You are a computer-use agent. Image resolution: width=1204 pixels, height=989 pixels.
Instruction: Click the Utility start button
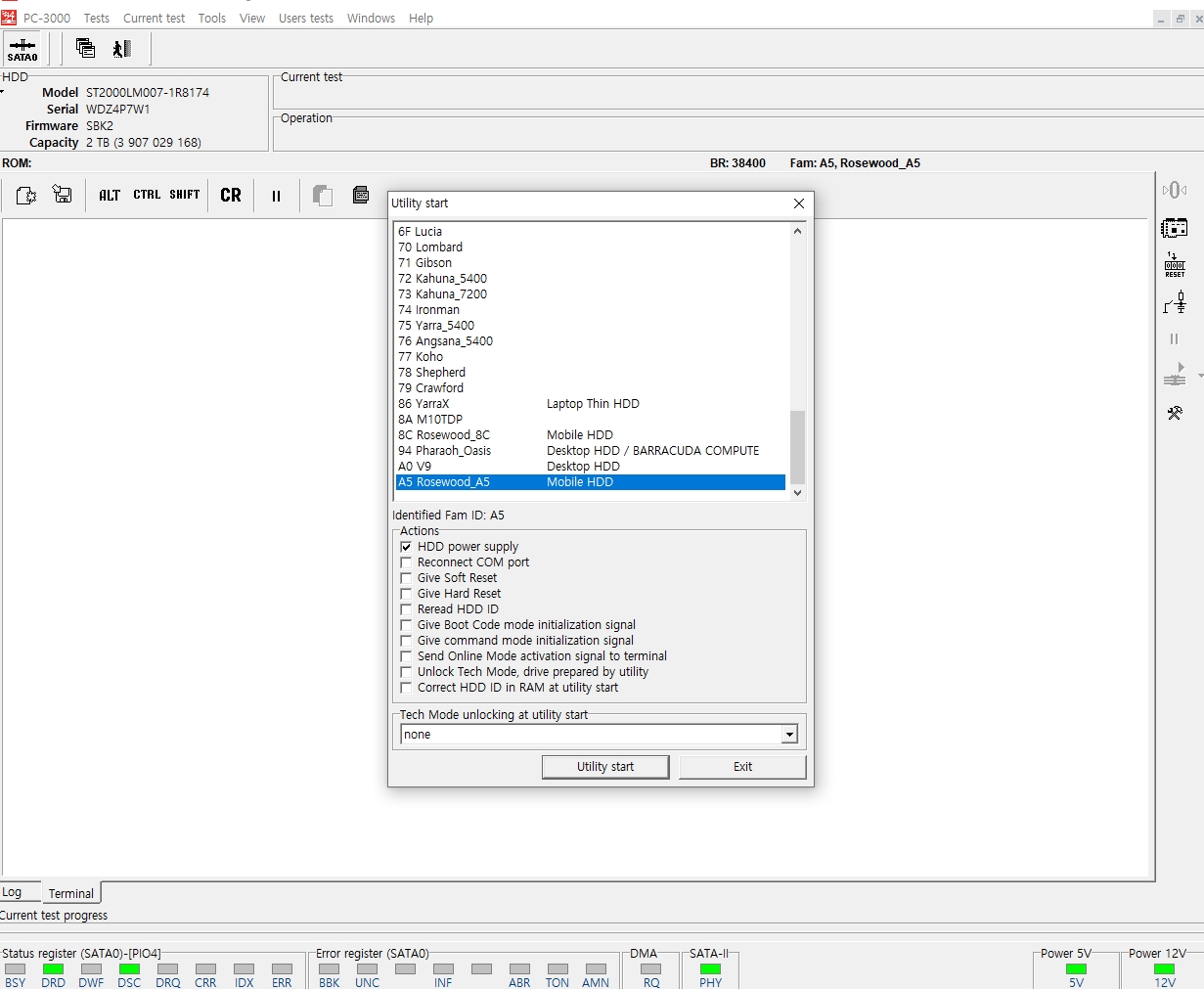605,767
